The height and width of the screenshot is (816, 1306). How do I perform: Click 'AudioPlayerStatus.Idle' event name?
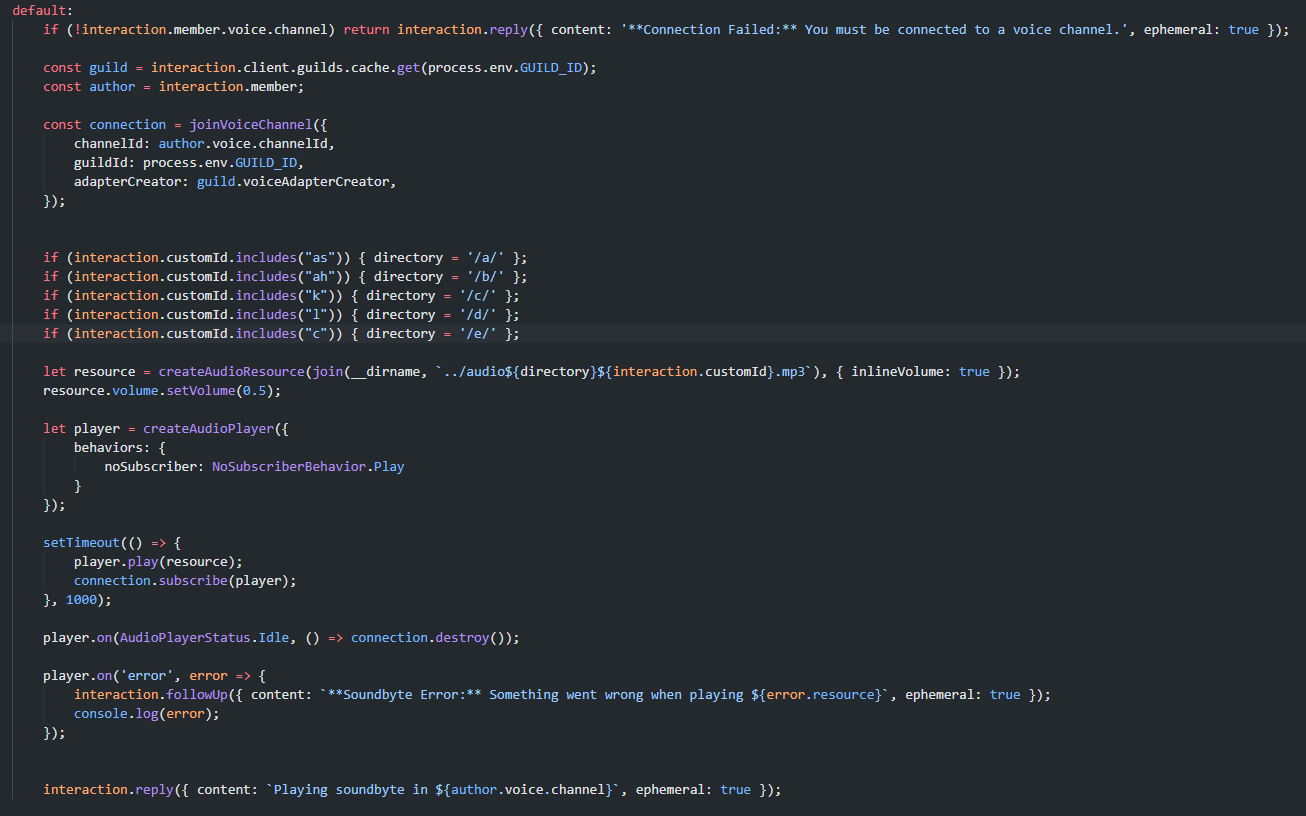204,637
